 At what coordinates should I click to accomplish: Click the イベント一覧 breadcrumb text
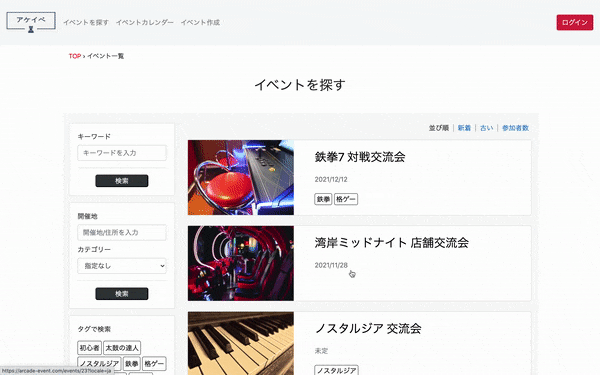[x=105, y=56]
